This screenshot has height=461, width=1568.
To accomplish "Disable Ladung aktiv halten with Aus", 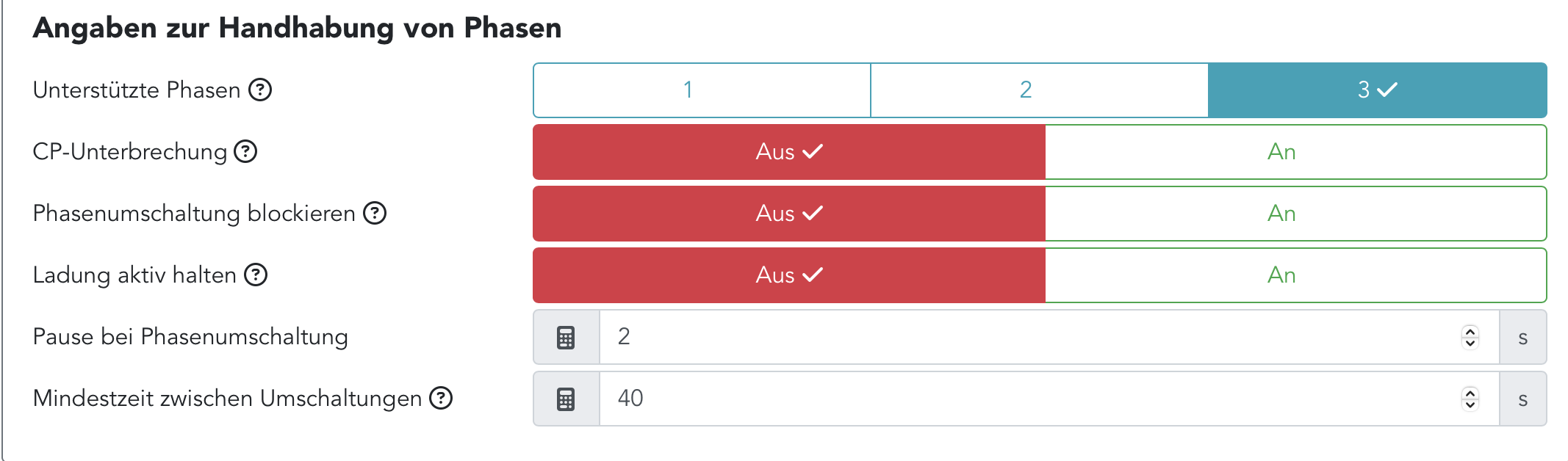I will coord(789,275).
